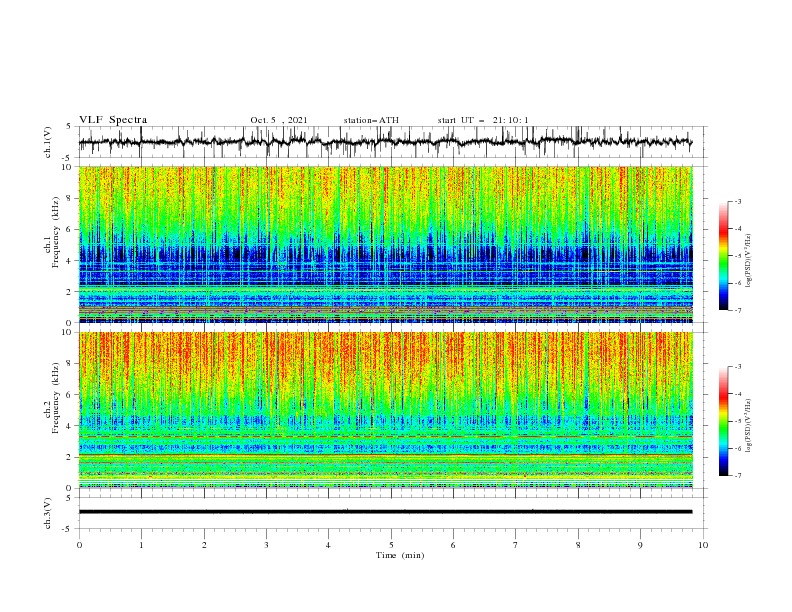Click the time axis tick label '6'
Image resolution: width=792 pixels, height=612 pixels.
[x=453, y=545]
